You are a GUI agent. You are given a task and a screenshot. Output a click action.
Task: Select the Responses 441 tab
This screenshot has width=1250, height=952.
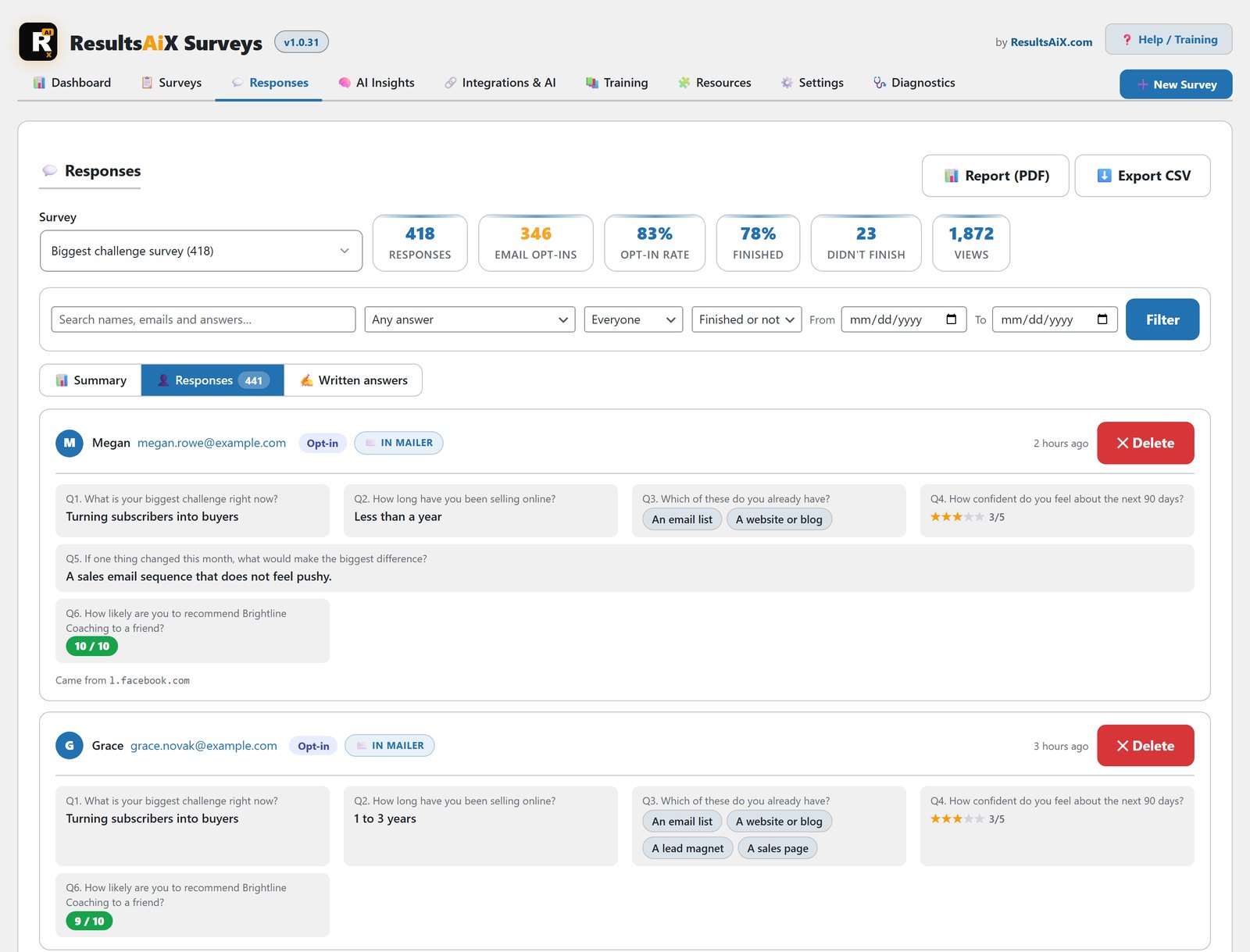click(212, 380)
